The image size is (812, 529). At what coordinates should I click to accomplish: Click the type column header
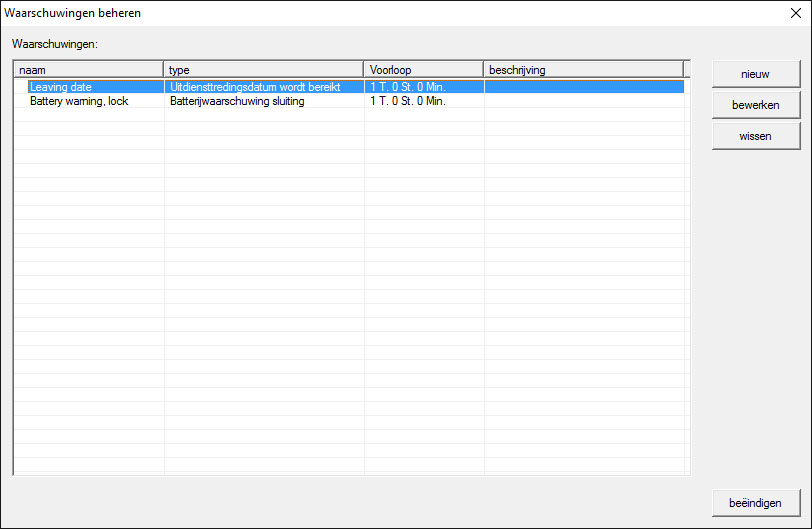263,69
